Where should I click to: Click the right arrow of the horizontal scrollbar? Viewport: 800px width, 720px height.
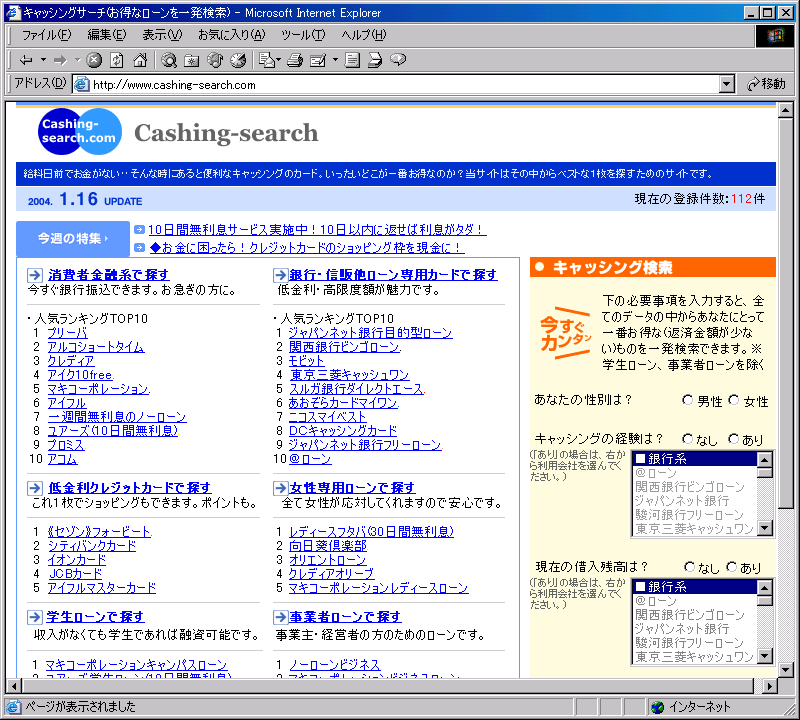pos(769,686)
